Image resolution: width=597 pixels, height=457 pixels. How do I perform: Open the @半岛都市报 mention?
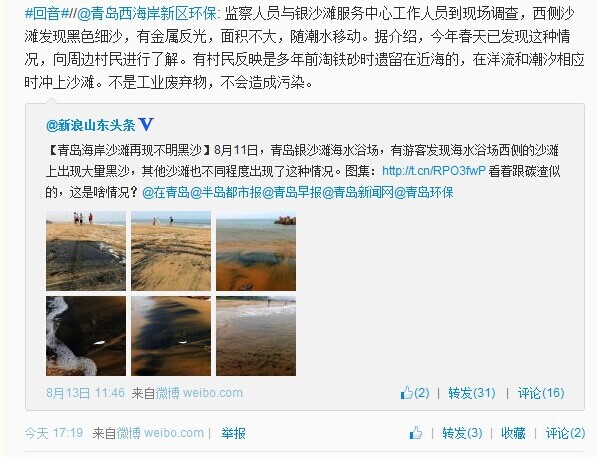pyautogui.click(x=226, y=192)
